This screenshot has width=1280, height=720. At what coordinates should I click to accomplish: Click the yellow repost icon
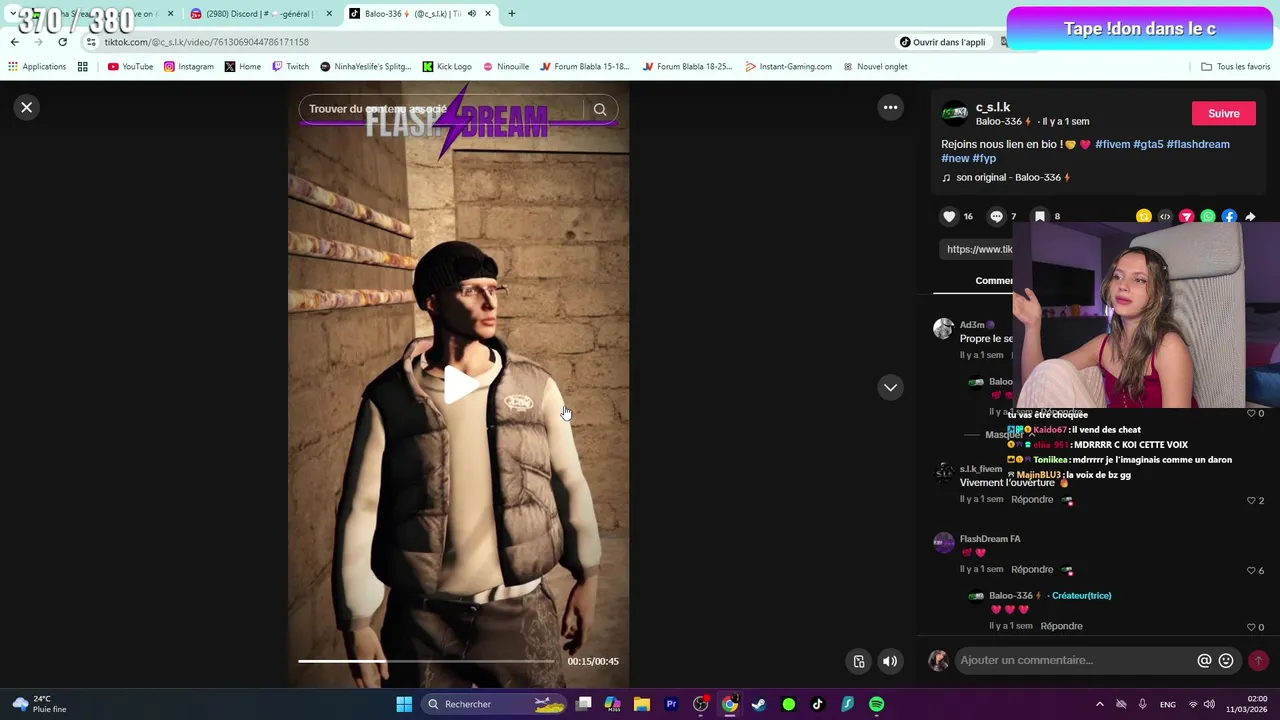click(x=1143, y=216)
